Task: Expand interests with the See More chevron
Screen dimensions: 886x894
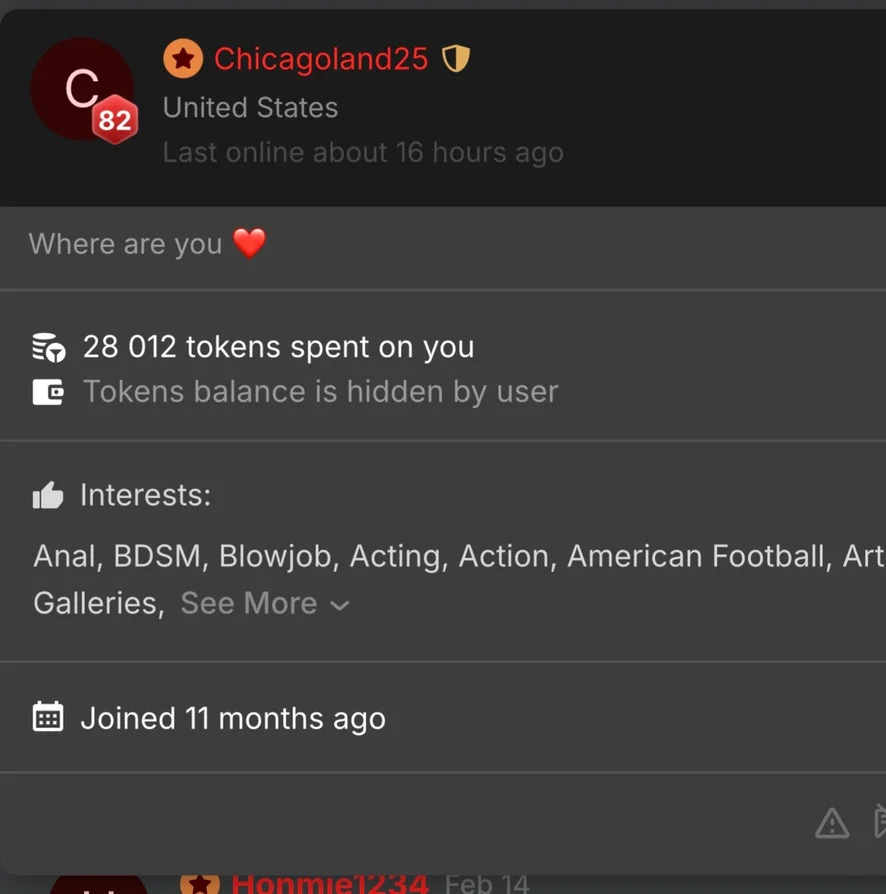Action: coord(340,605)
